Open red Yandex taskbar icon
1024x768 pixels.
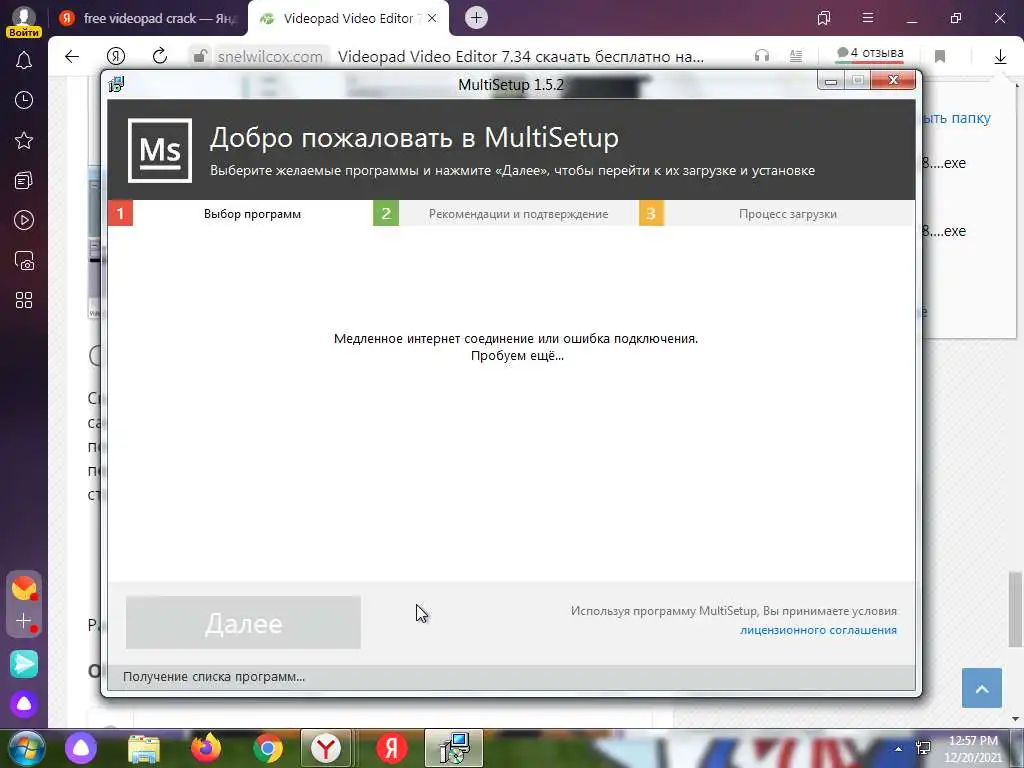click(392, 748)
